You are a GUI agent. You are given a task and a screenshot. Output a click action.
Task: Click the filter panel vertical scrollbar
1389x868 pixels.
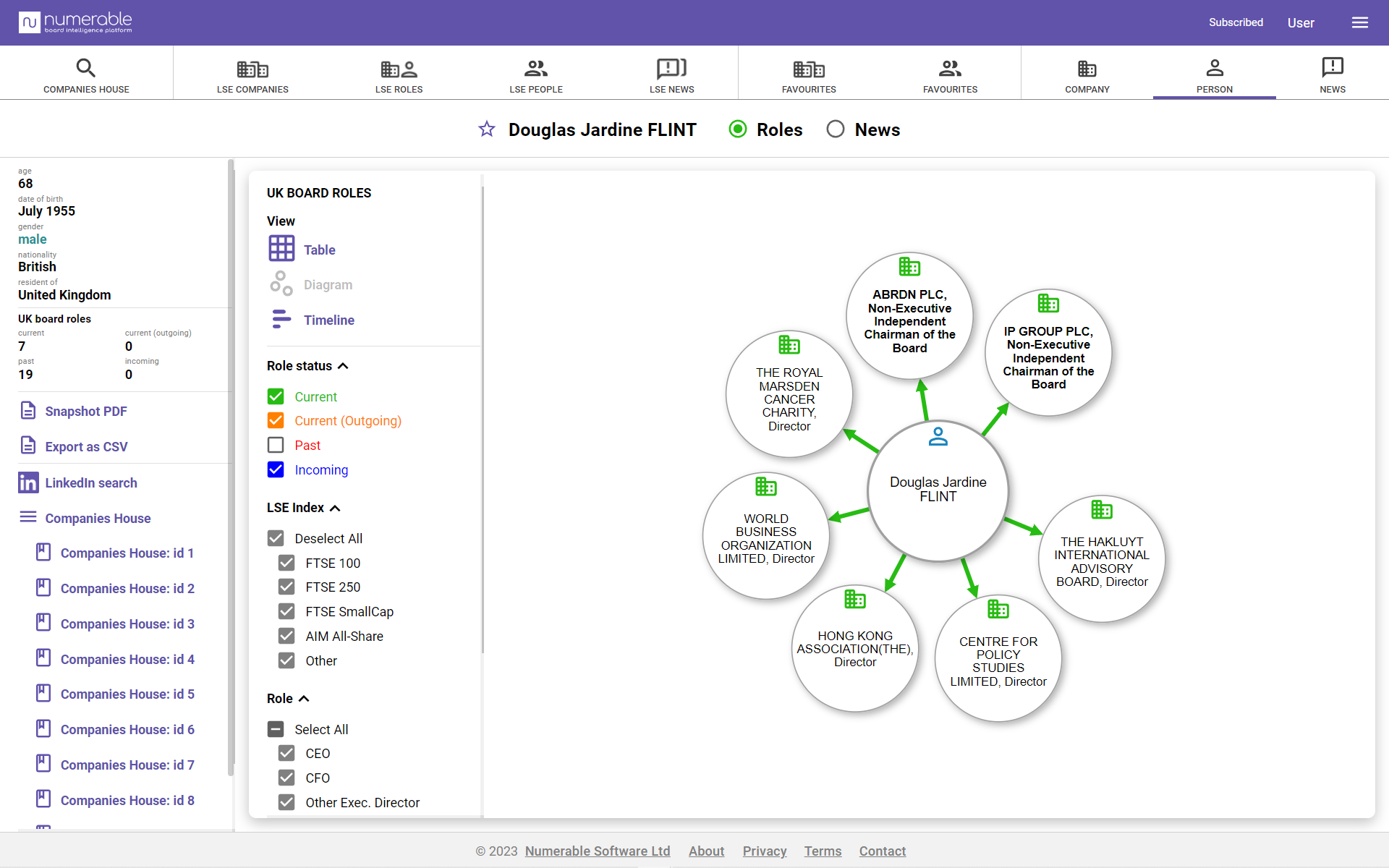pyautogui.click(x=483, y=420)
